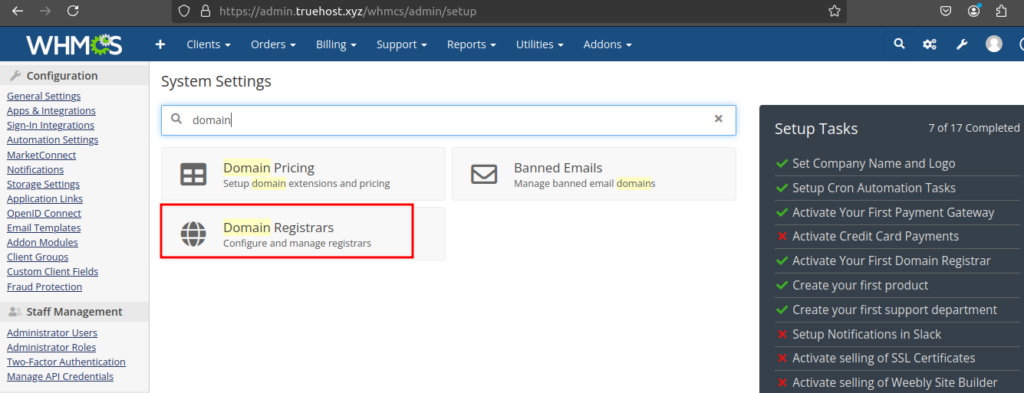Image resolution: width=1024 pixels, height=393 pixels.
Task: Open the Addons menu
Action: (x=607, y=44)
